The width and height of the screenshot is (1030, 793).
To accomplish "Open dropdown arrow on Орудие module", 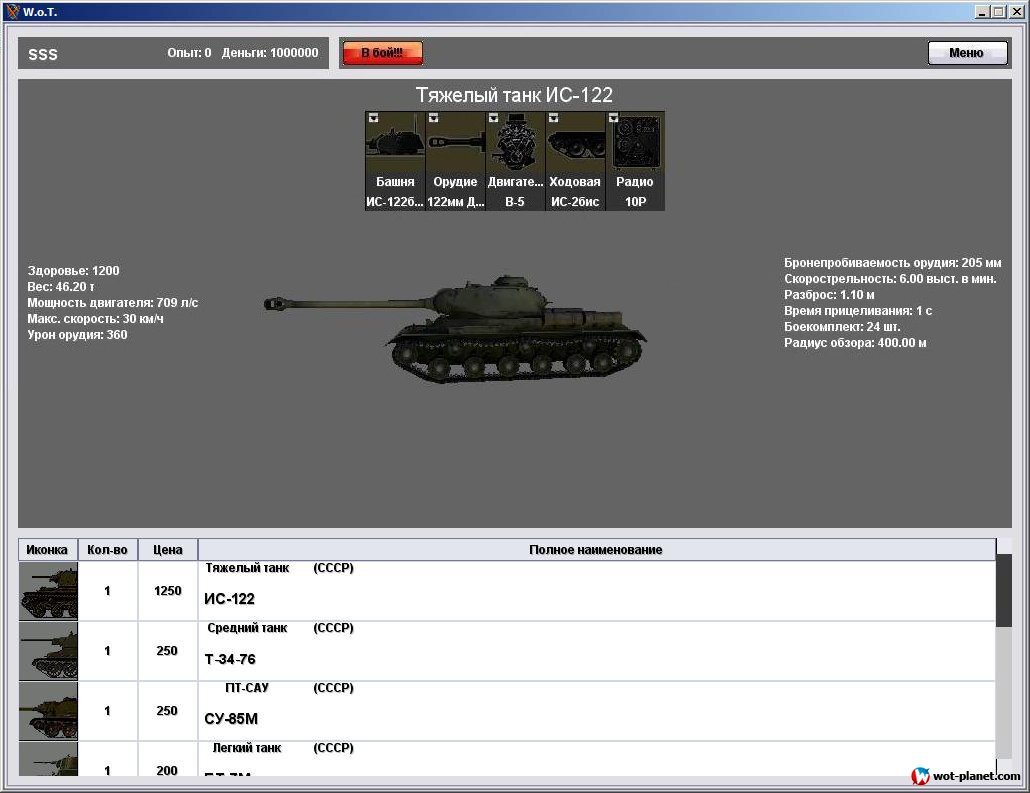I will (433, 118).
